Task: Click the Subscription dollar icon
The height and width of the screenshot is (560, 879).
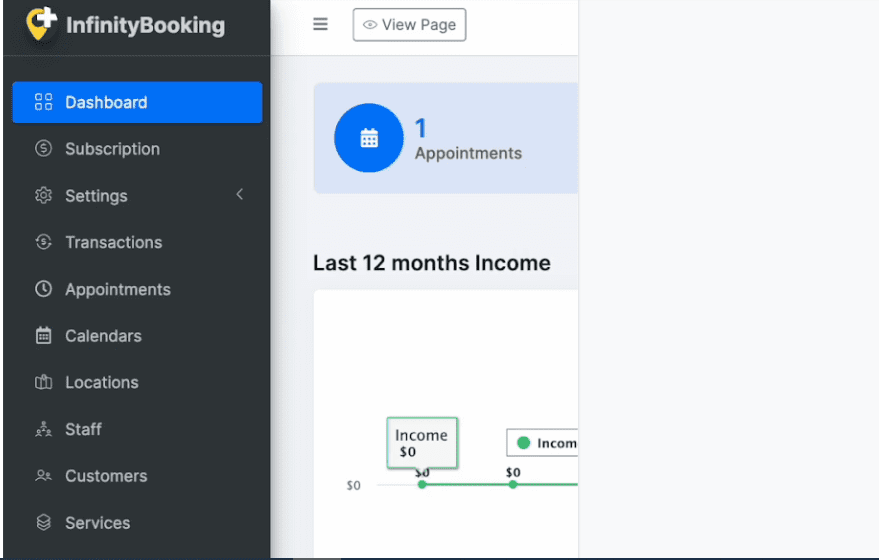Action: pos(43,149)
